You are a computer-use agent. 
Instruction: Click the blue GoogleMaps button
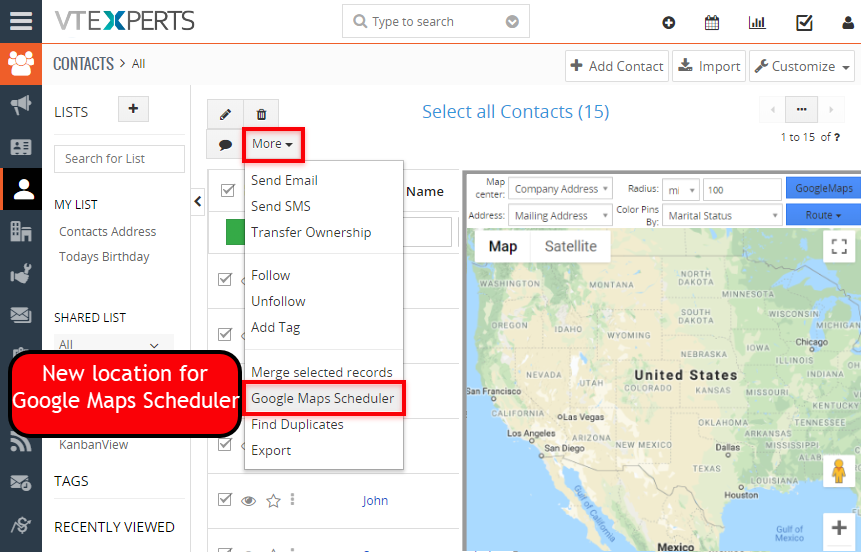click(824, 188)
